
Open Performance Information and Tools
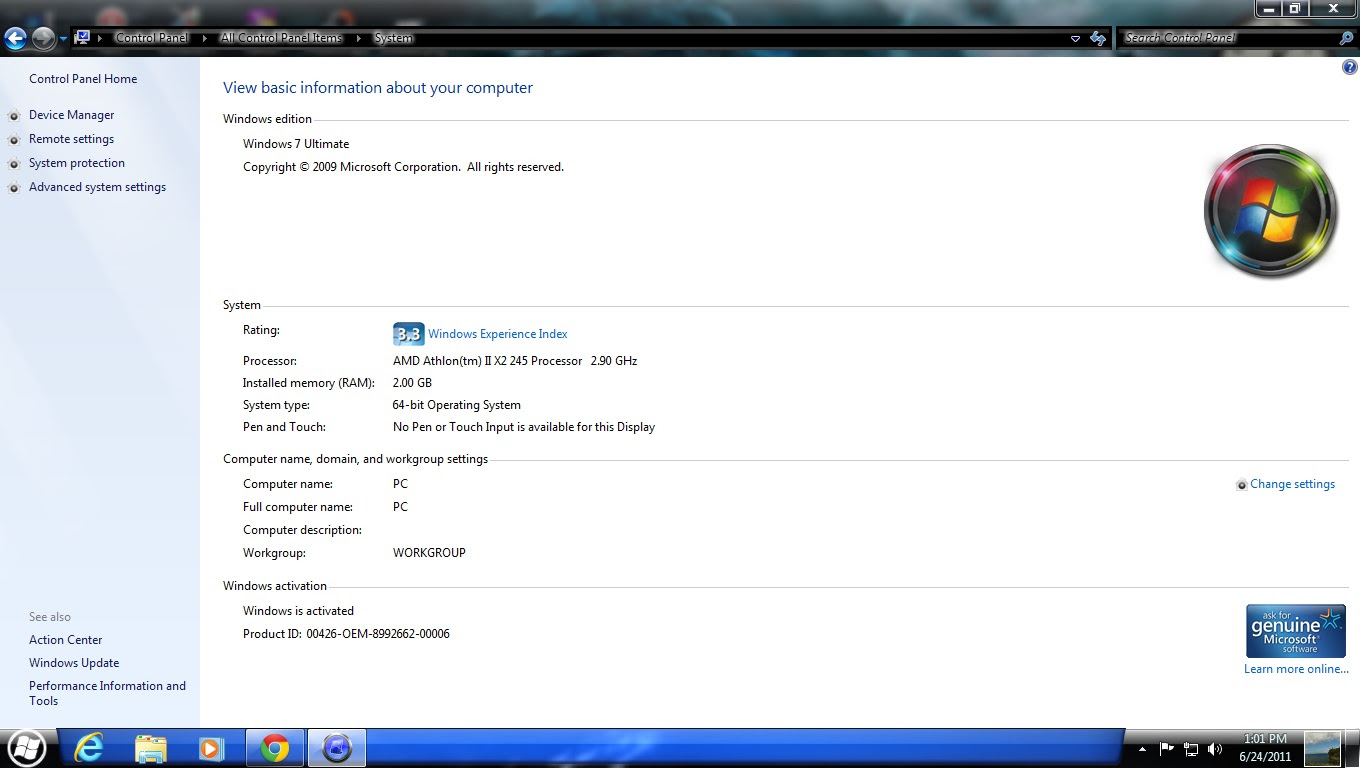(x=107, y=693)
